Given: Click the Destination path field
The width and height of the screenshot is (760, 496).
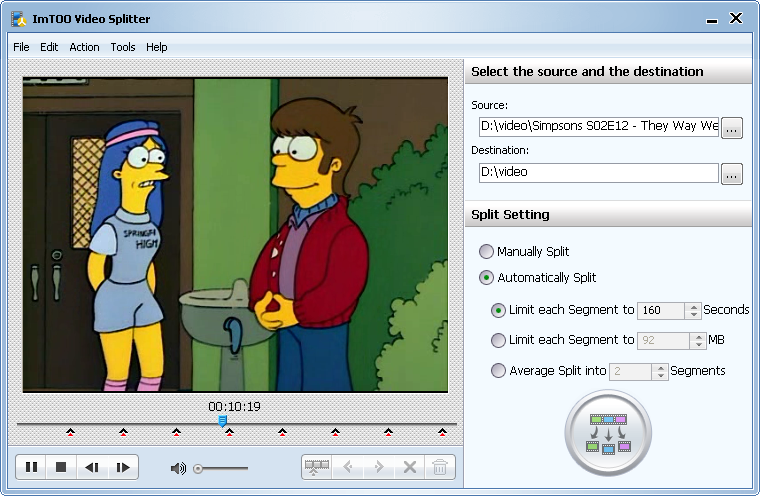Looking at the screenshot, I should coord(599,173).
